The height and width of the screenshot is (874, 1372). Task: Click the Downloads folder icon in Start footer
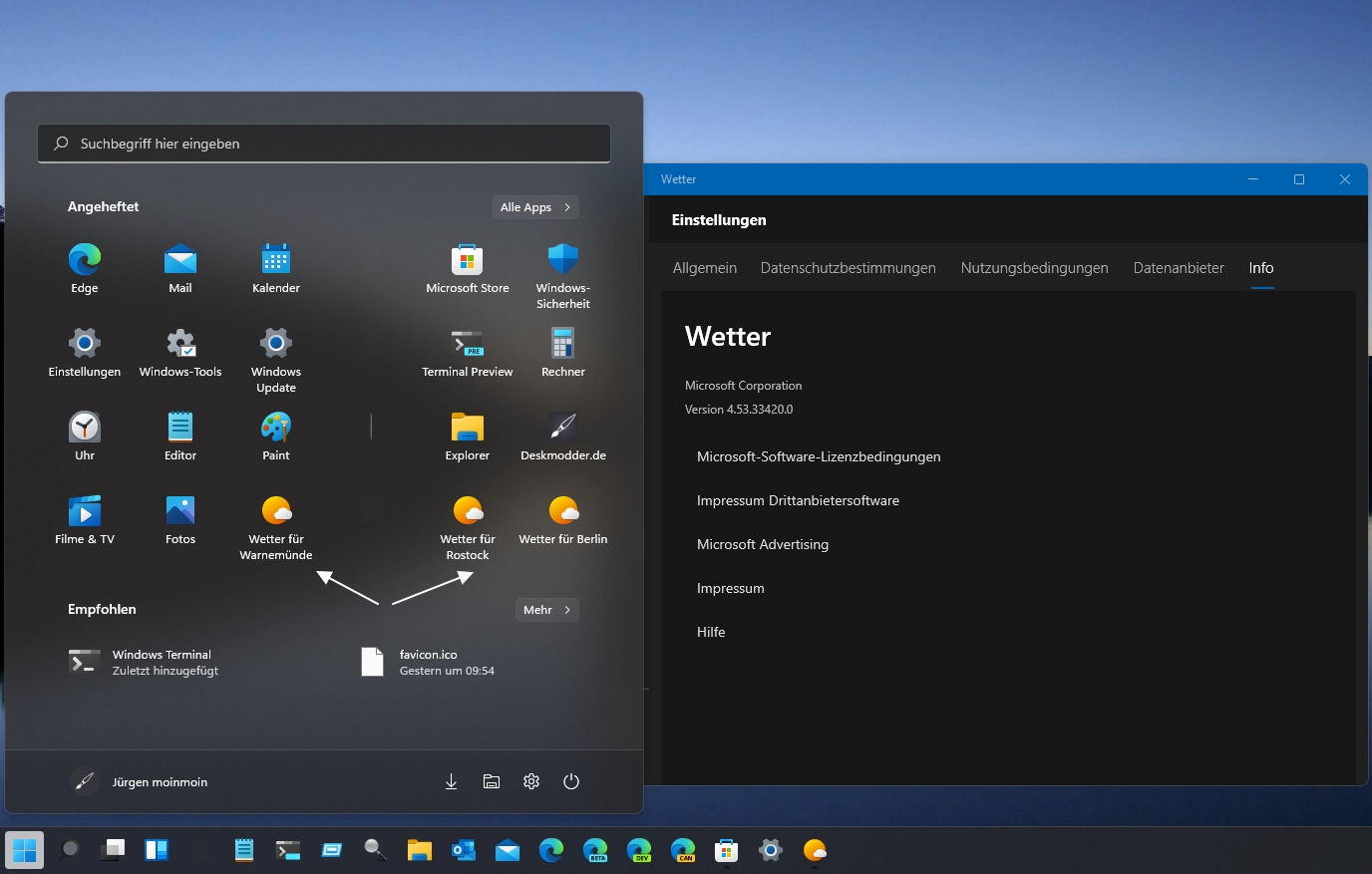point(451,781)
